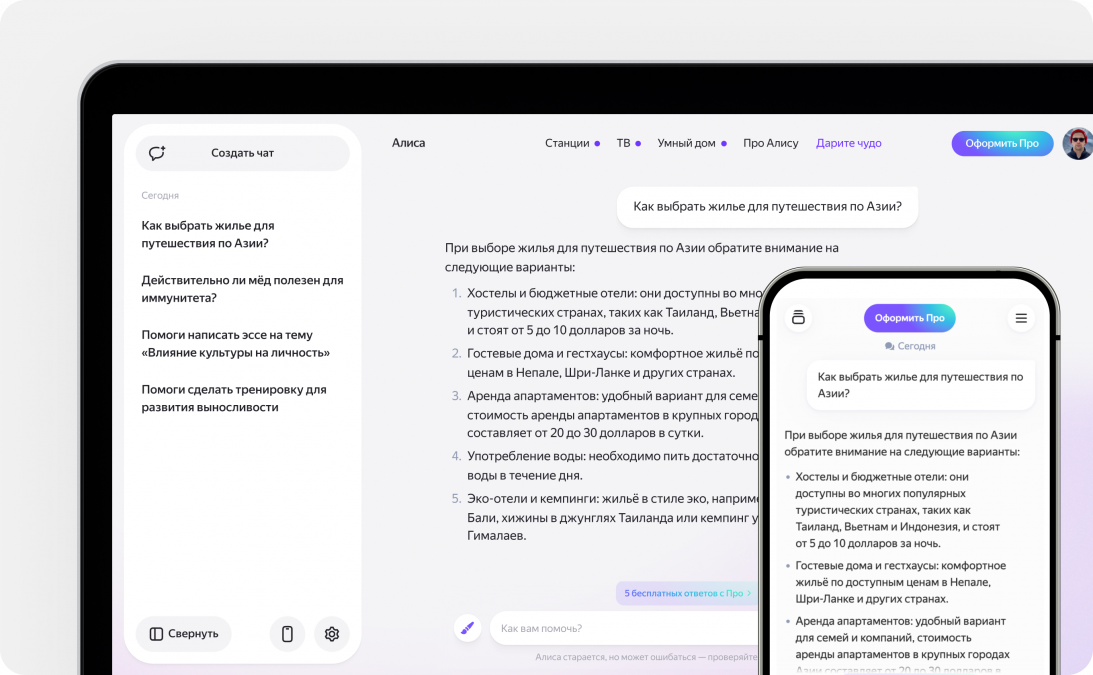1093x675 pixels.
Task: Click the desktop question bubble about Азии
Action: click(767, 206)
